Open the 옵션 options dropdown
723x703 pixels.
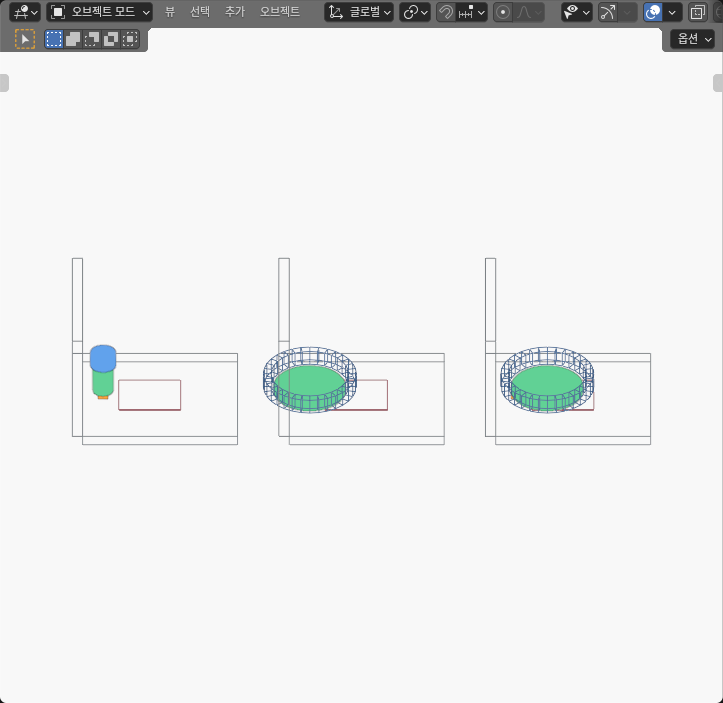click(x=692, y=39)
